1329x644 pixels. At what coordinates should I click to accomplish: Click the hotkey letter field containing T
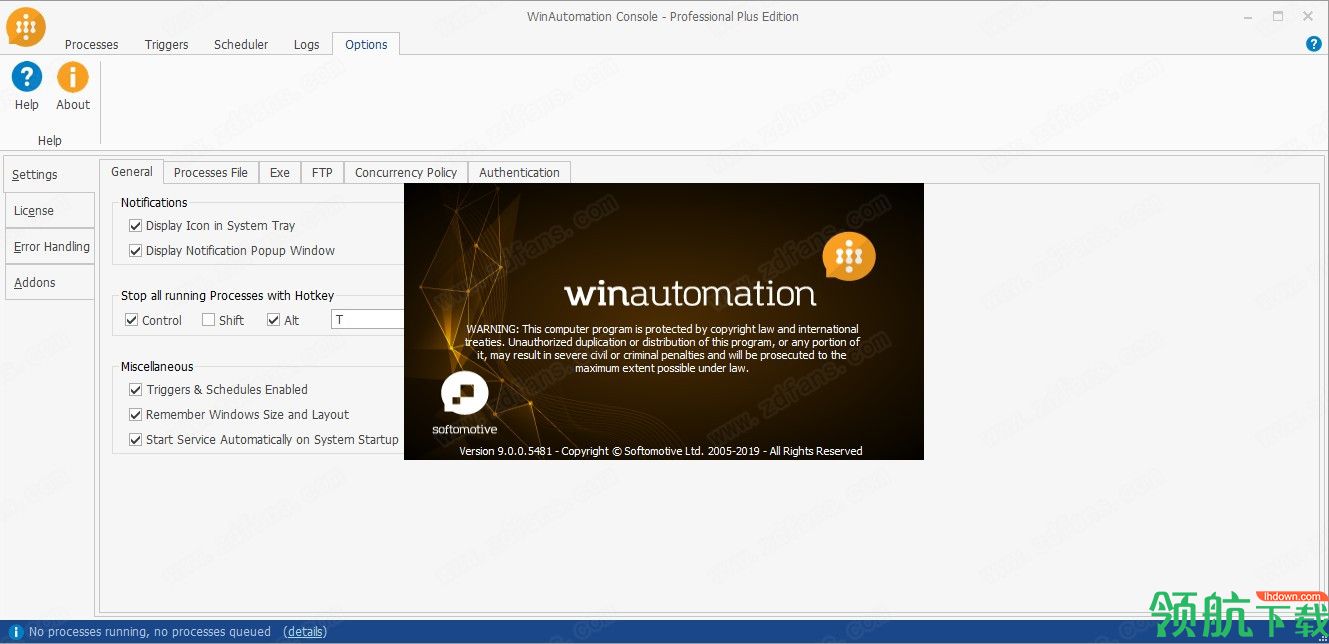pyautogui.click(x=367, y=320)
